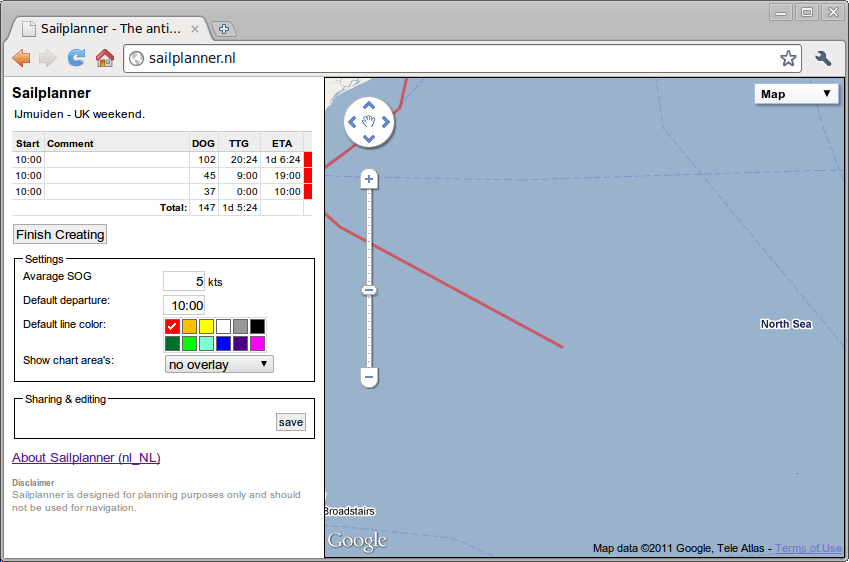The width and height of the screenshot is (849, 562).
Task: Open the Map type dropdown
Action: click(x=796, y=94)
